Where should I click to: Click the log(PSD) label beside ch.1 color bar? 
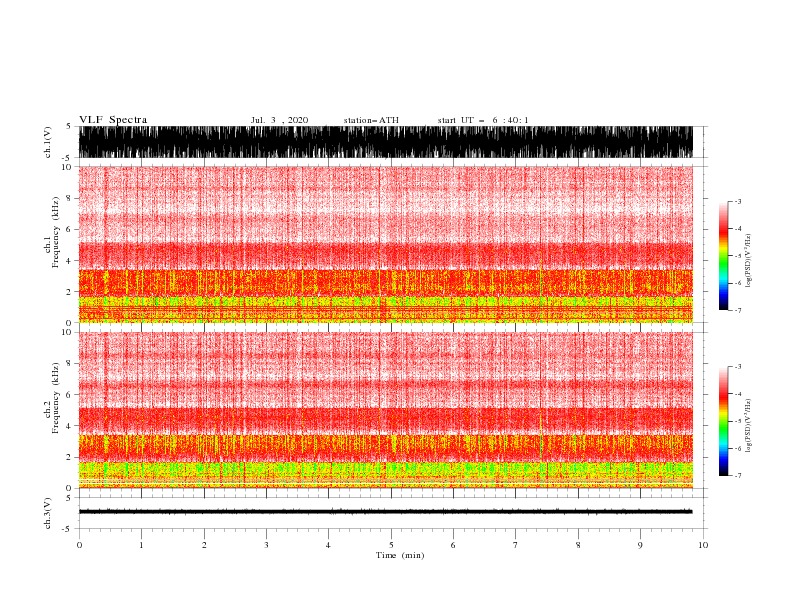pyautogui.click(x=749, y=261)
